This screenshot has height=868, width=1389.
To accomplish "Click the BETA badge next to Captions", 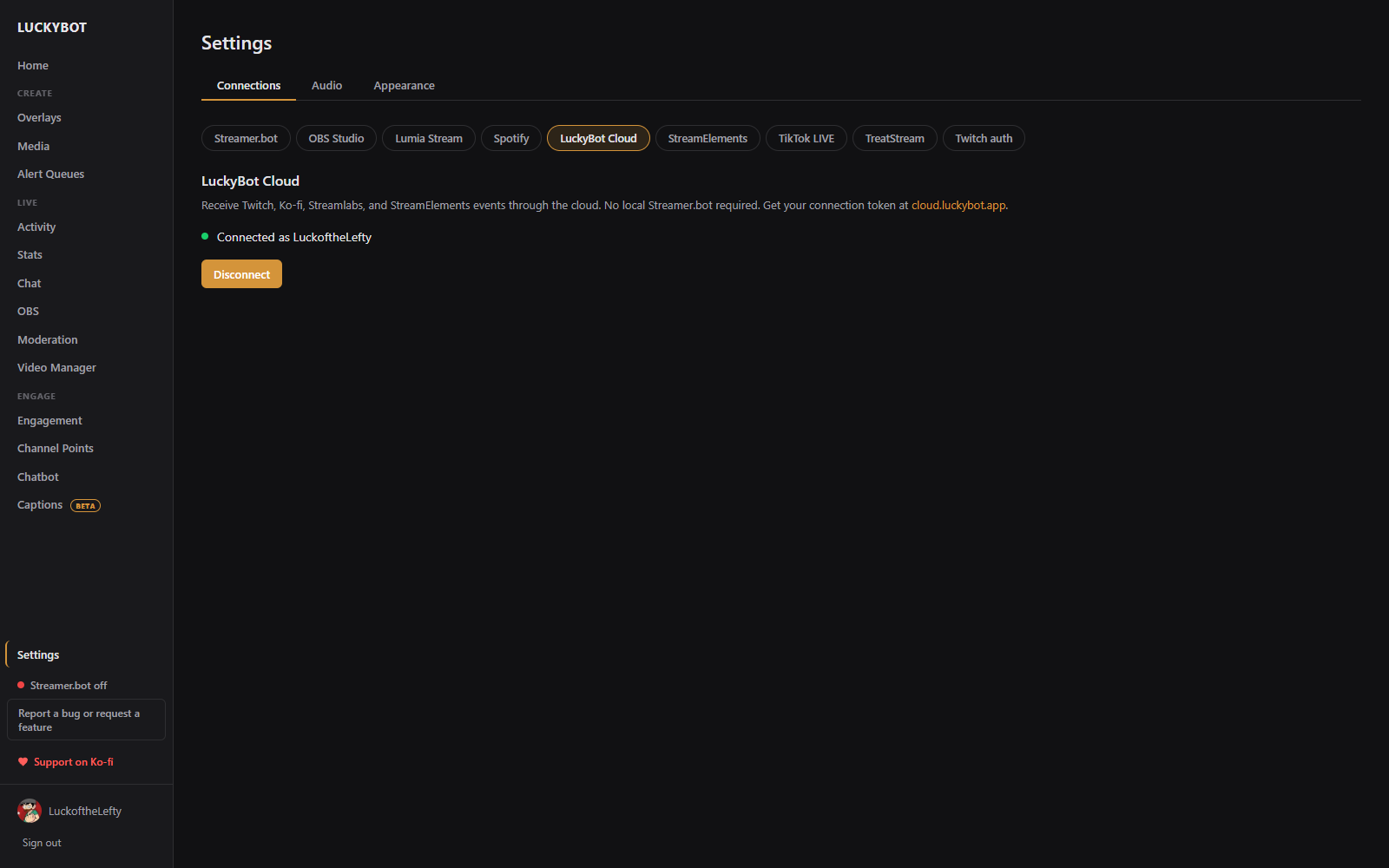I will [x=85, y=505].
